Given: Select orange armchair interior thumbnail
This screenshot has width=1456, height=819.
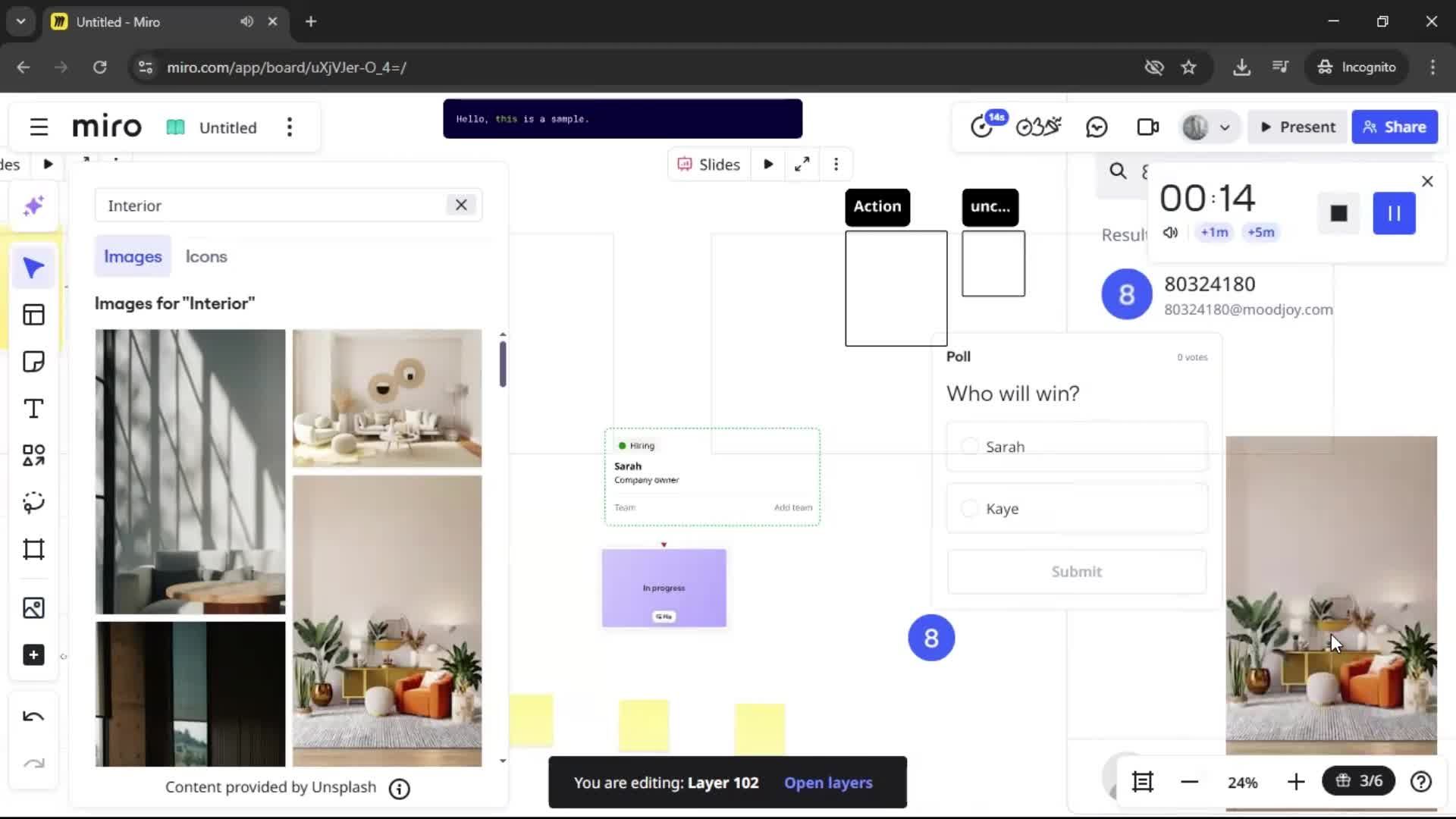Looking at the screenshot, I should click(387, 621).
